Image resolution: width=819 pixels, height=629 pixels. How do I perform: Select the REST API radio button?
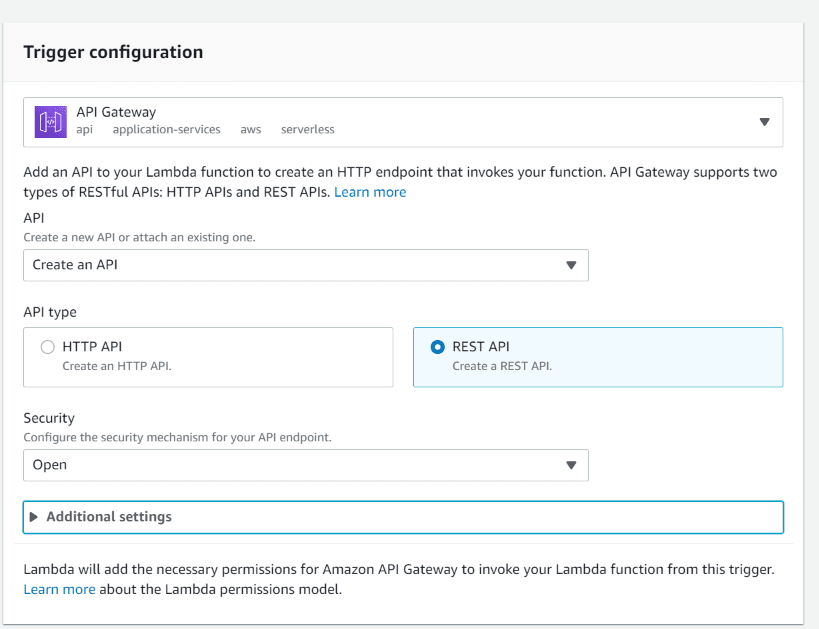[437, 347]
